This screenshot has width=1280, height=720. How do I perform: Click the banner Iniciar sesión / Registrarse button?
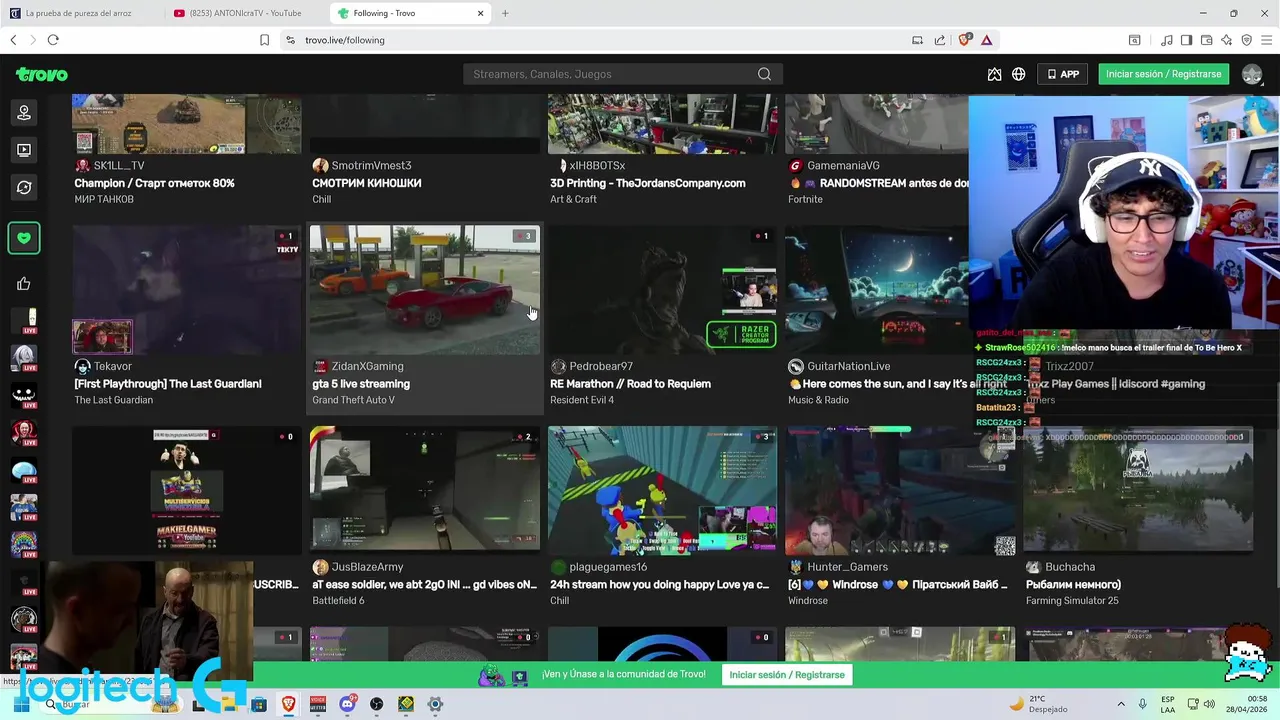pyautogui.click(x=787, y=675)
